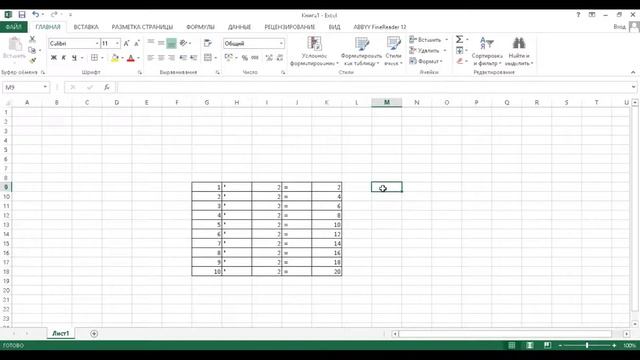Toggle Italic (К) formatting
640x360 pixels.
[64, 58]
